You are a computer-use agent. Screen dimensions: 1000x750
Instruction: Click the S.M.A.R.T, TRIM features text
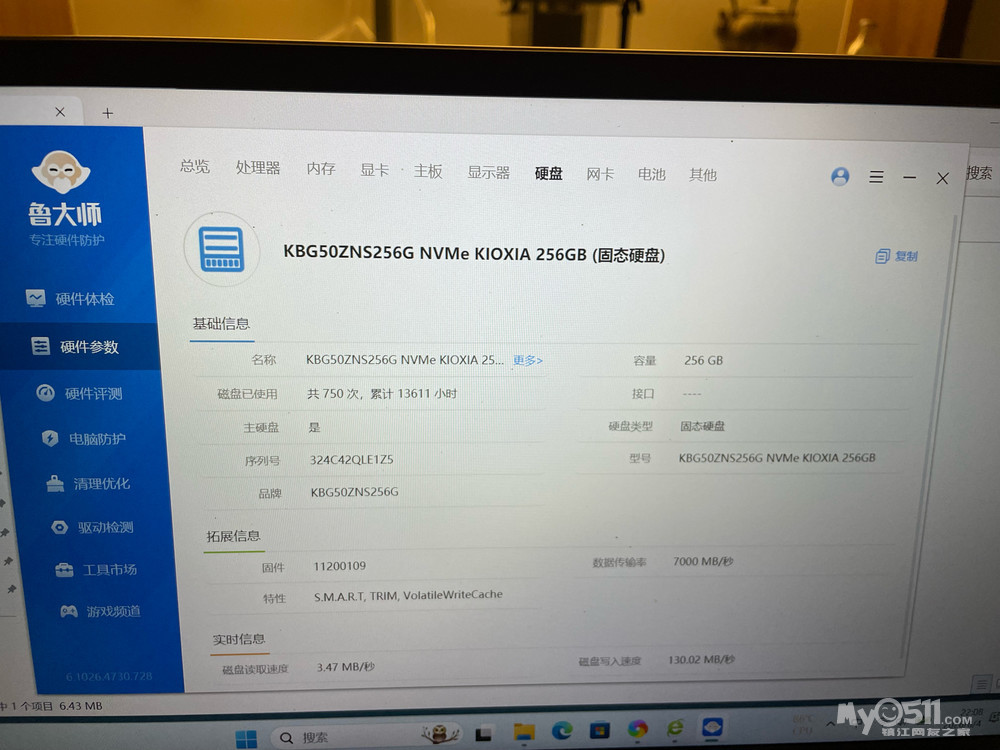[408, 595]
